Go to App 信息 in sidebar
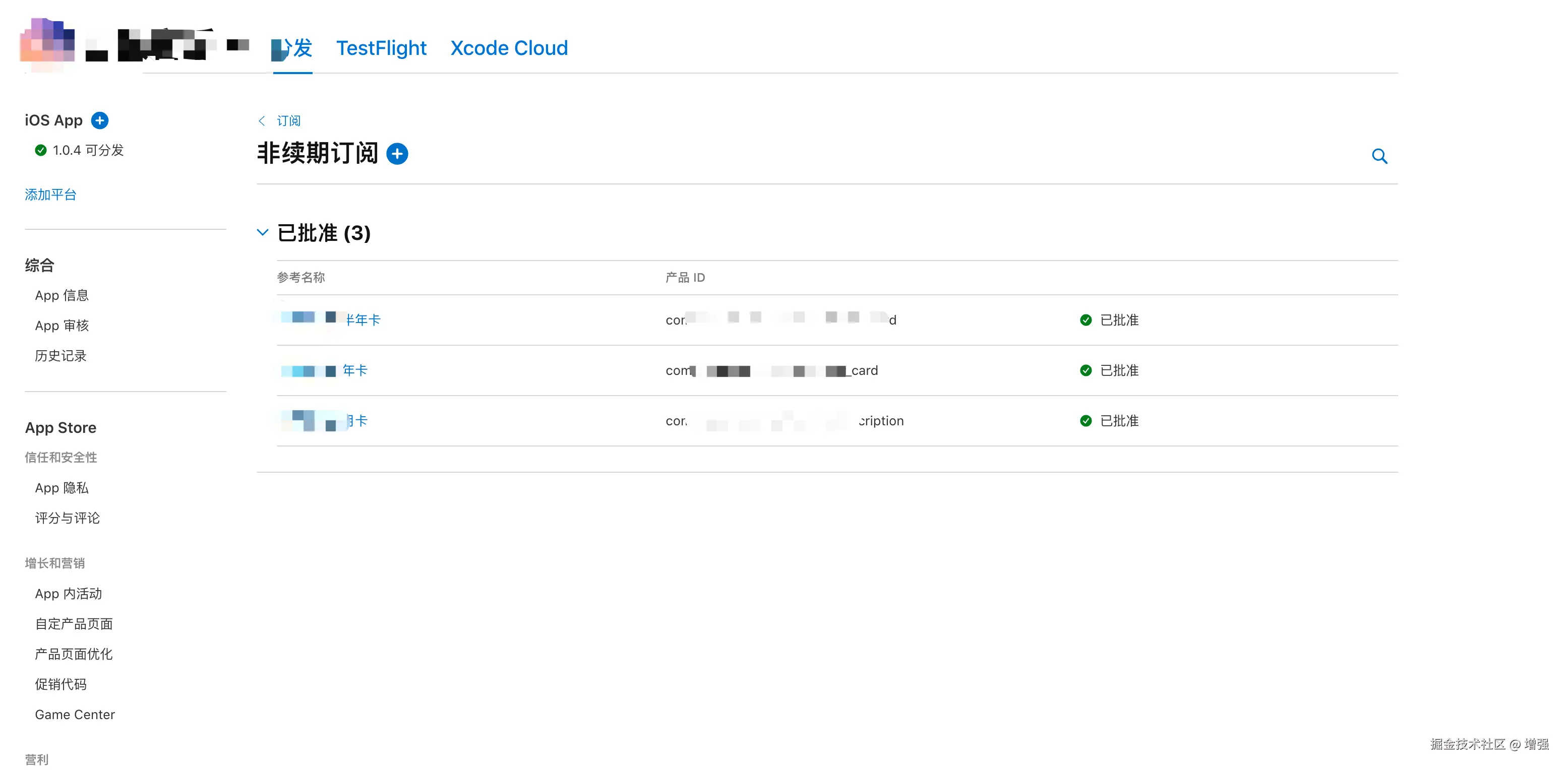This screenshot has height=770, width=1568. click(62, 296)
